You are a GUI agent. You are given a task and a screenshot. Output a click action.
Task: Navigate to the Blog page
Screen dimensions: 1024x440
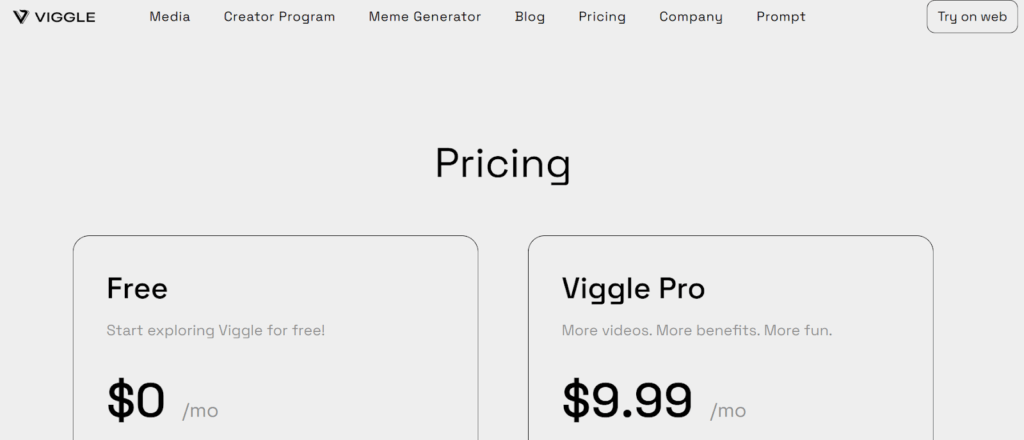(529, 17)
